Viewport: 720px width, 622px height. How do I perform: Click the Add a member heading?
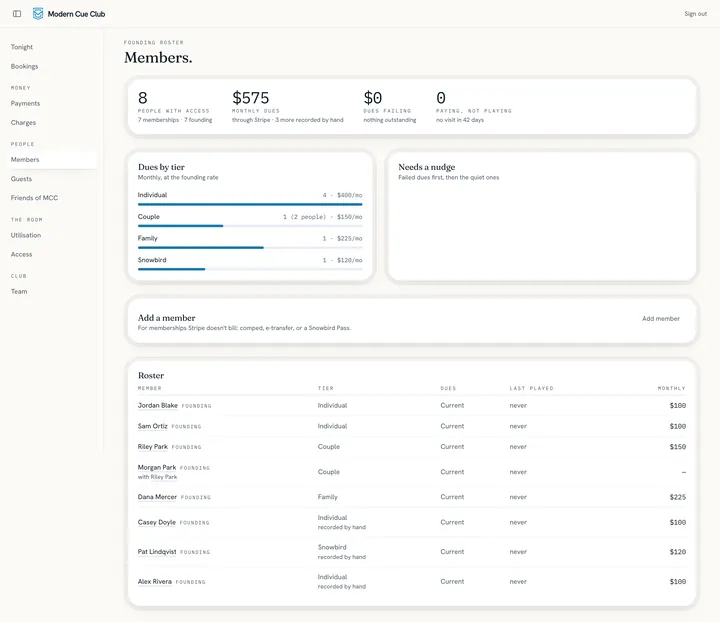167,318
